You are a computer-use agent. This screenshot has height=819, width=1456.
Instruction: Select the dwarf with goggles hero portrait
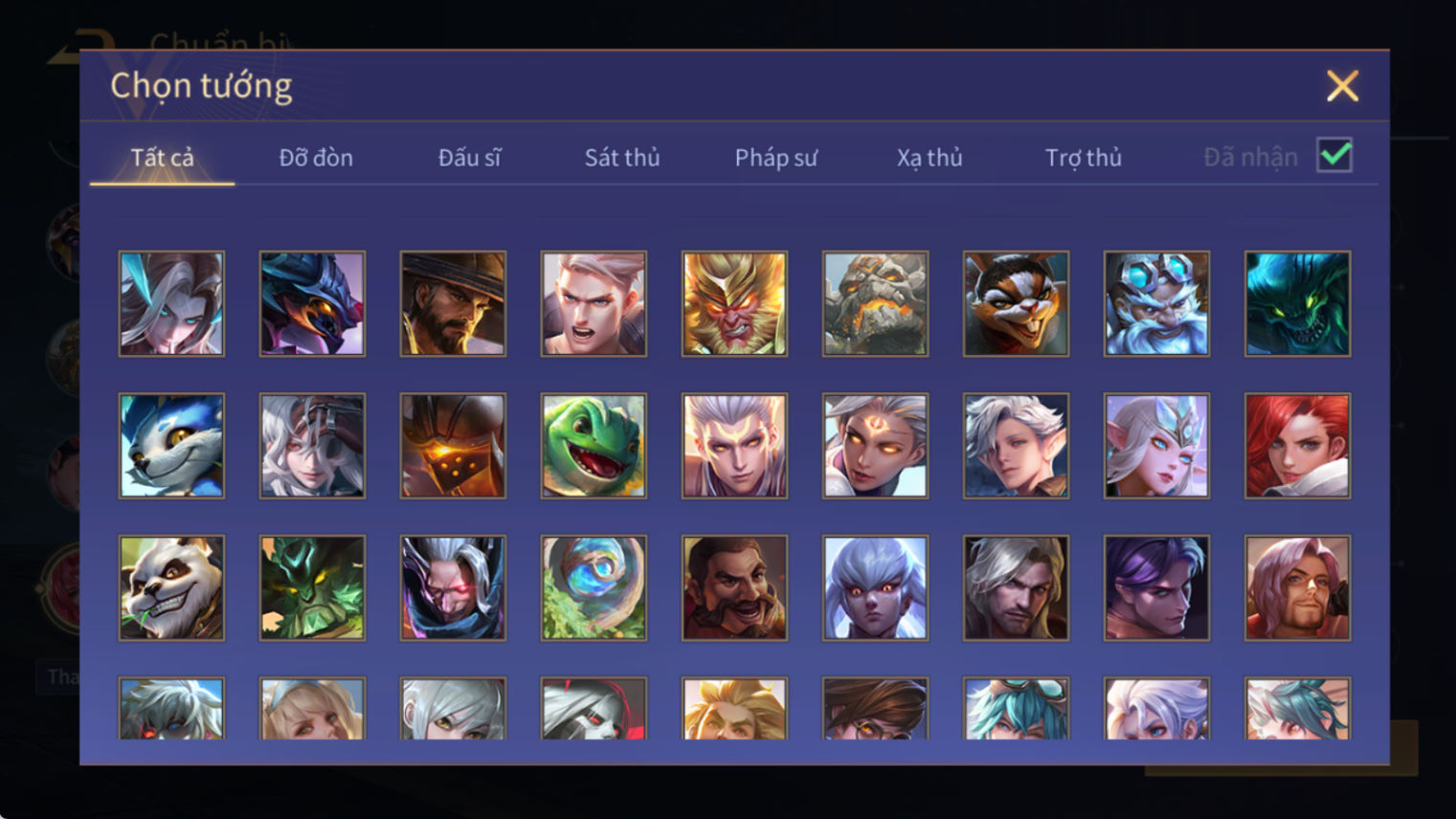click(x=1156, y=304)
